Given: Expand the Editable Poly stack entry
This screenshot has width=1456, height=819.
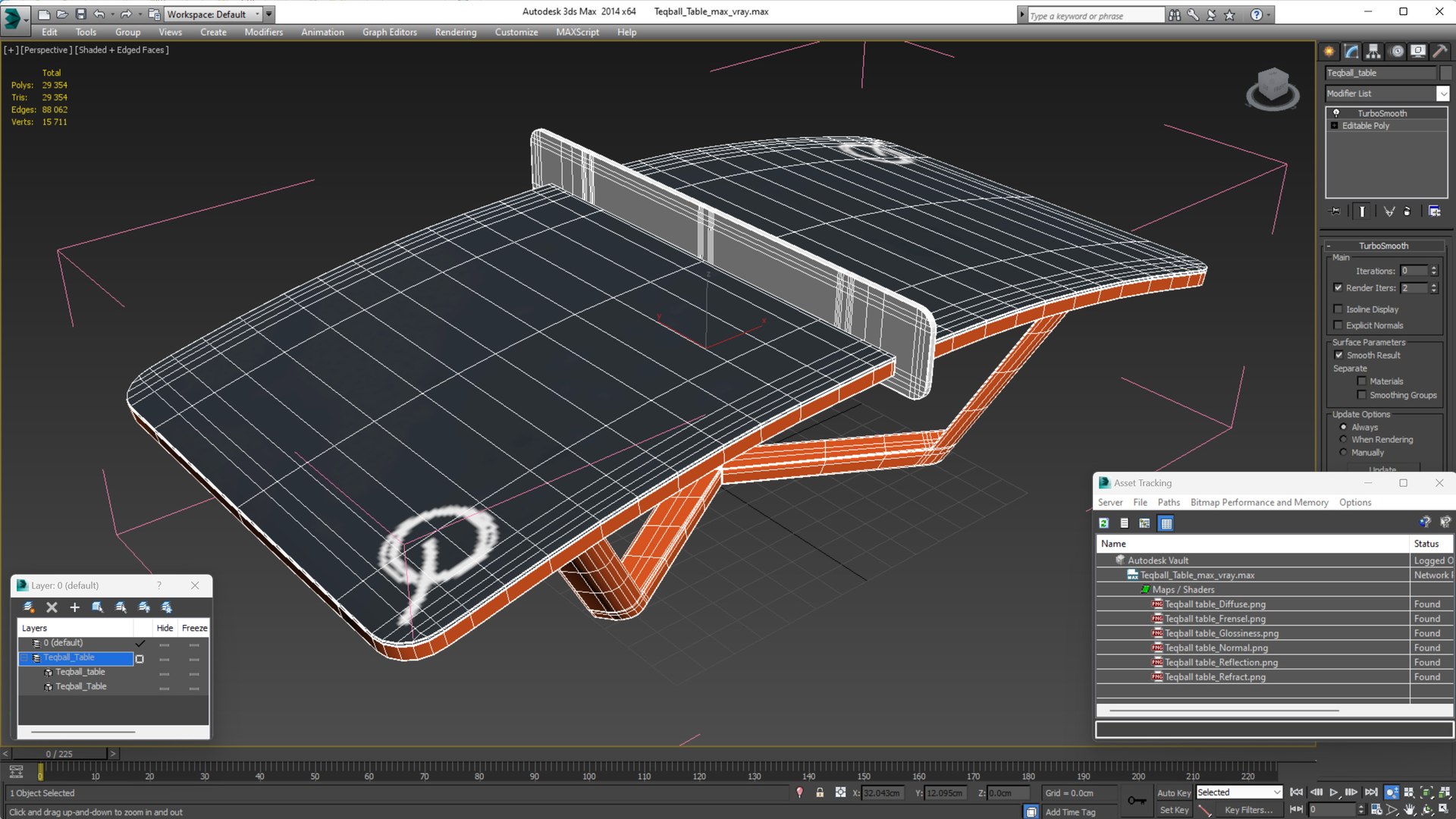Looking at the screenshot, I should pos(1335,126).
